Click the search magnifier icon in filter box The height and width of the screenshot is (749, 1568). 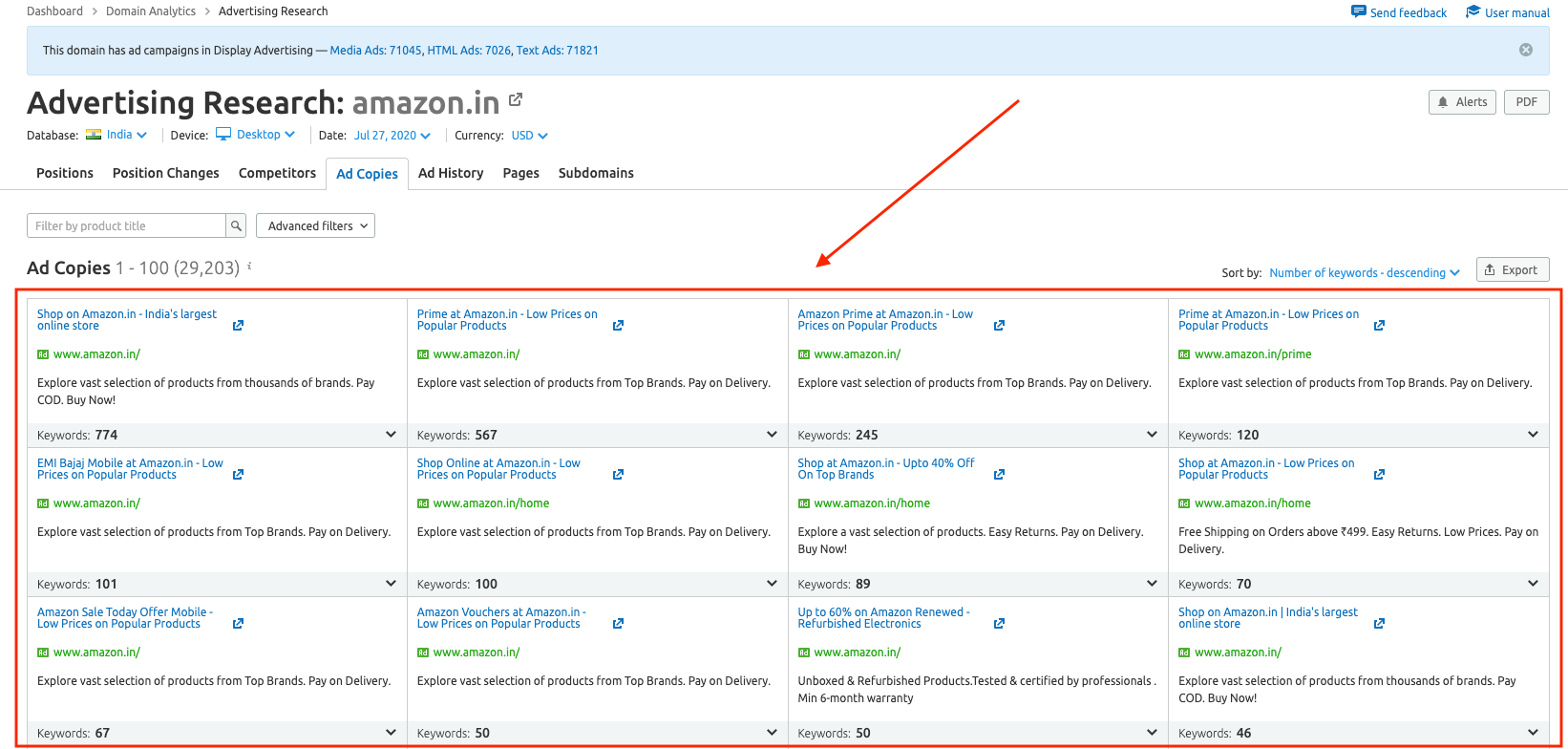click(236, 225)
